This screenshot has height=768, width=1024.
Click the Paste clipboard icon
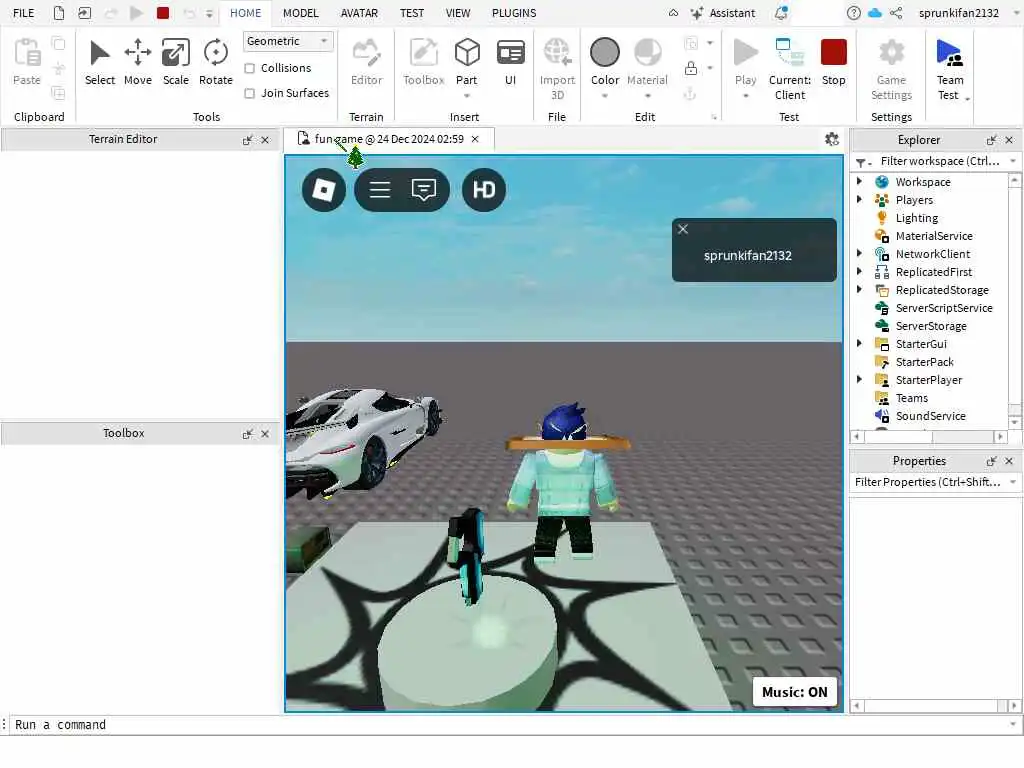27,53
